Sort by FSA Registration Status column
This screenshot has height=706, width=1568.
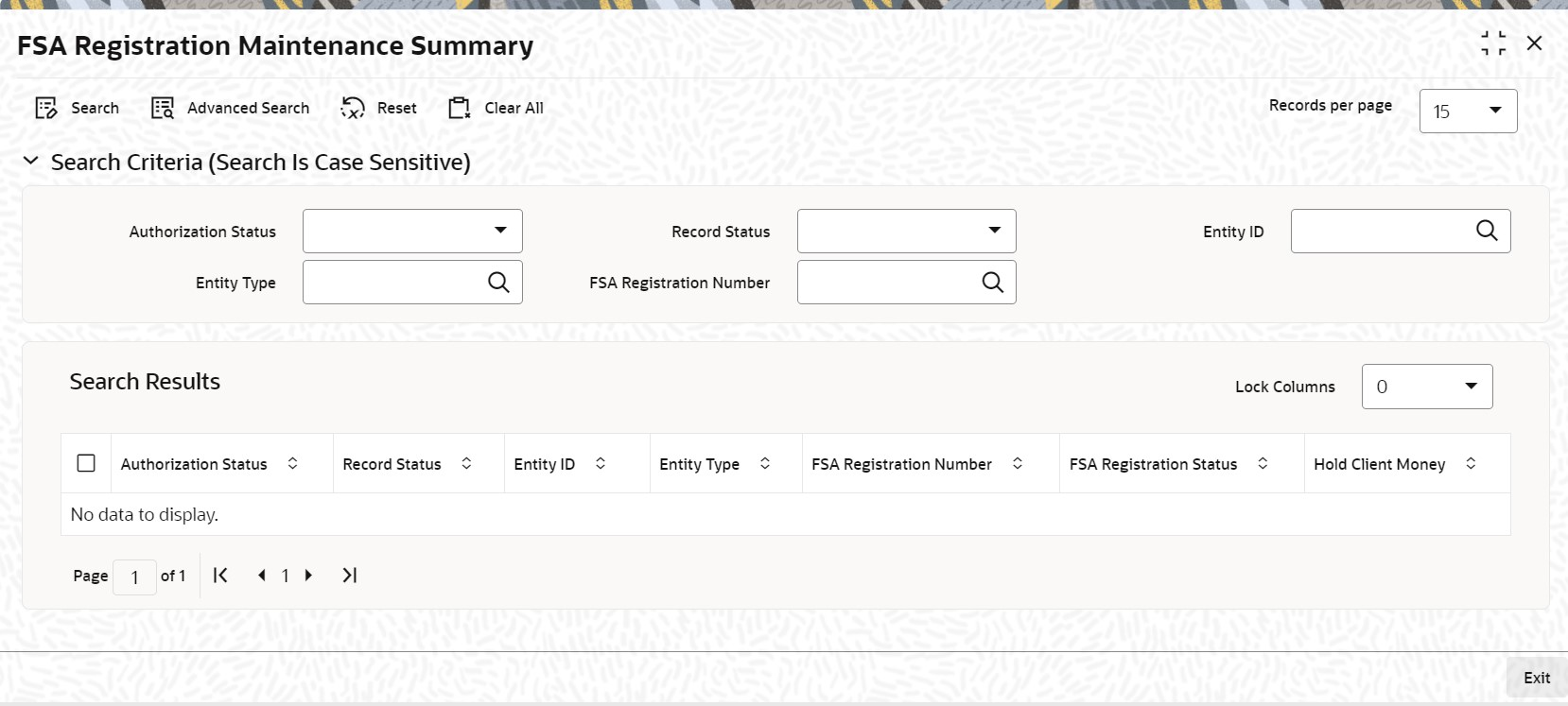point(1263,463)
